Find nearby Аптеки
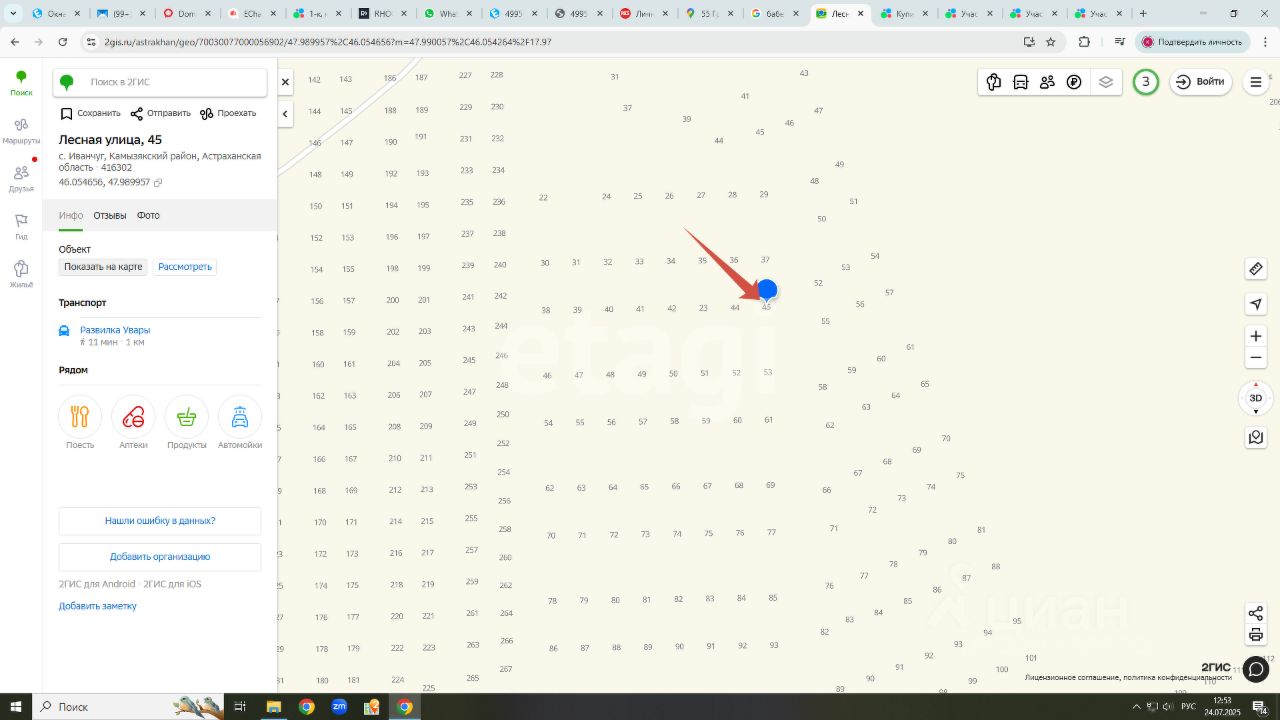 click(133, 423)
